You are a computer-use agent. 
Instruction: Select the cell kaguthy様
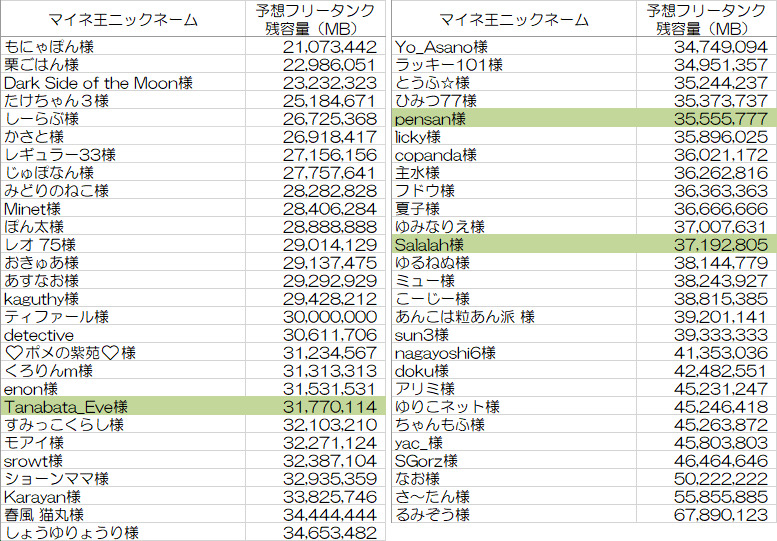click(123, 298)
